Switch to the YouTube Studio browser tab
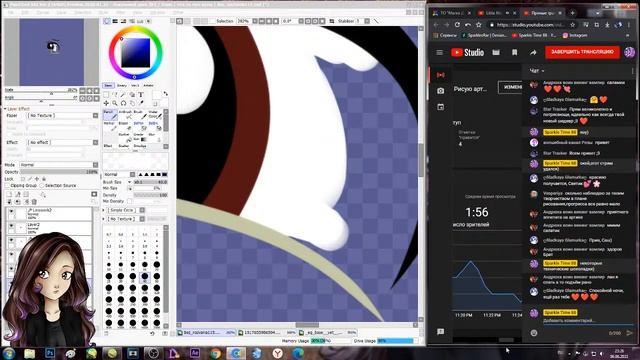This screenshot has height=360, width=640. coord(542,13)
